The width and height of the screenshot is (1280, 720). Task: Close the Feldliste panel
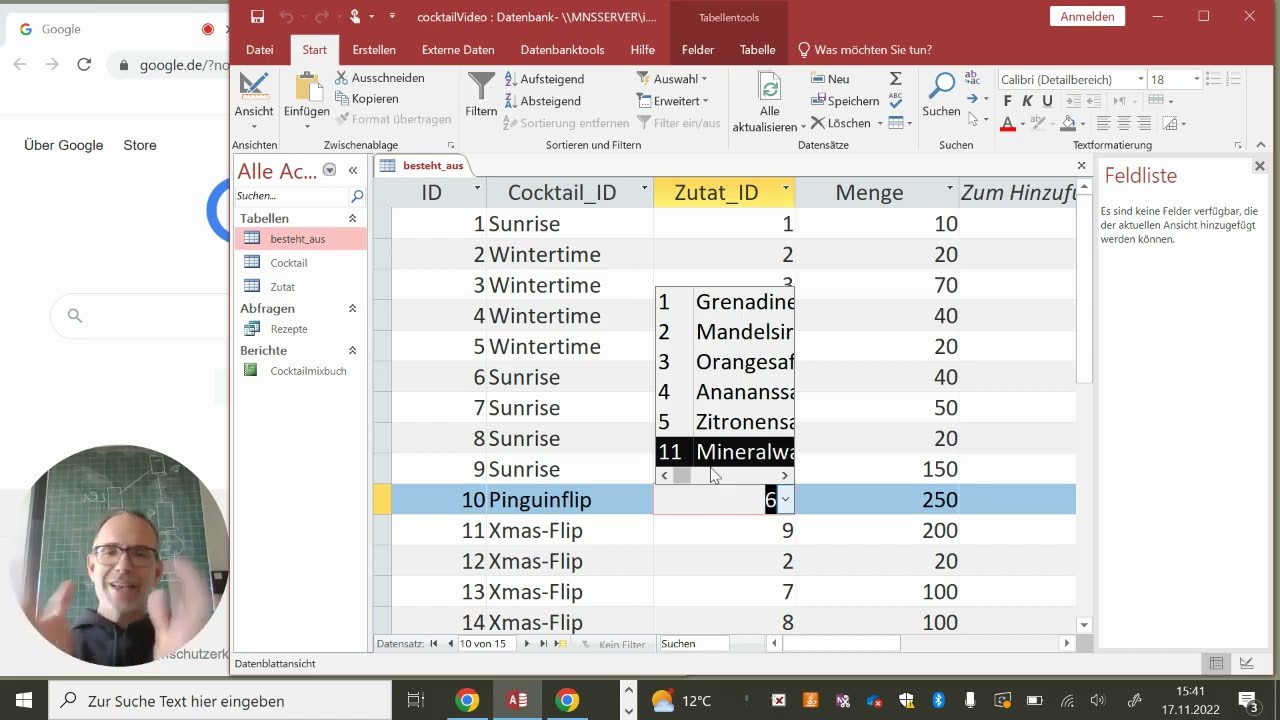pyautogui.click(x=1260, y=166)
